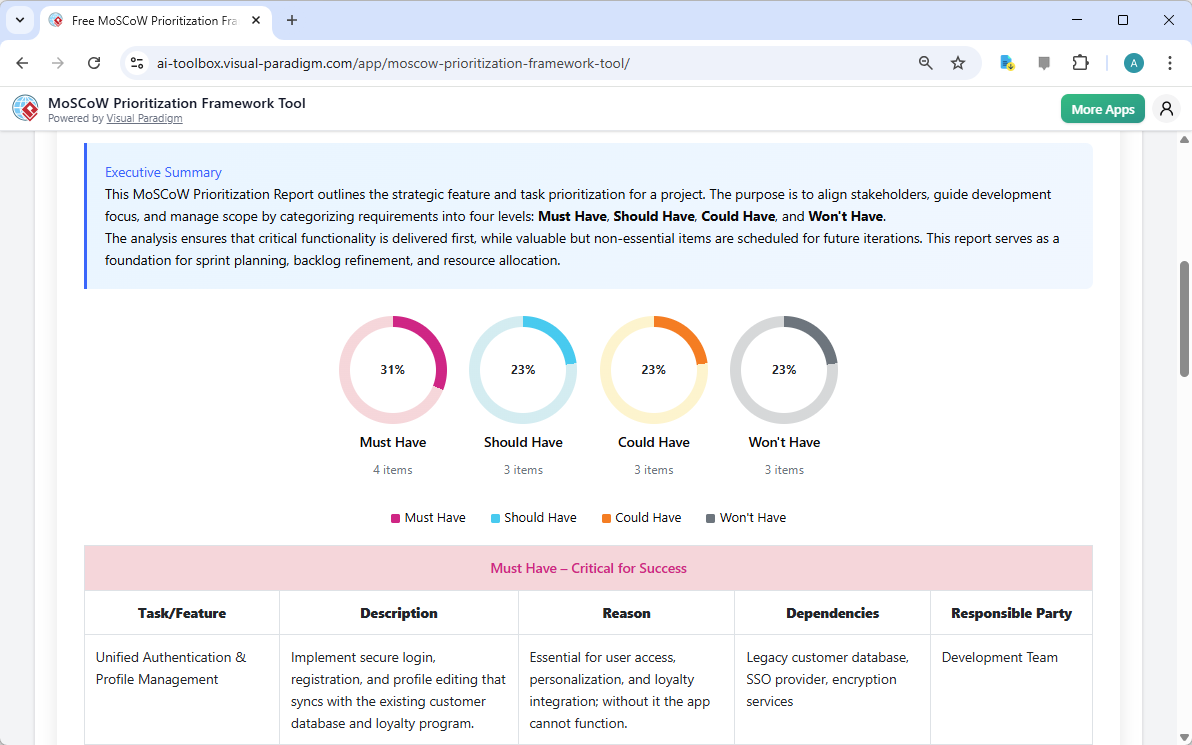Click the Visual Paradigm logo icon
This screenshot has height=745, width=1192.
tap(24, 108)
